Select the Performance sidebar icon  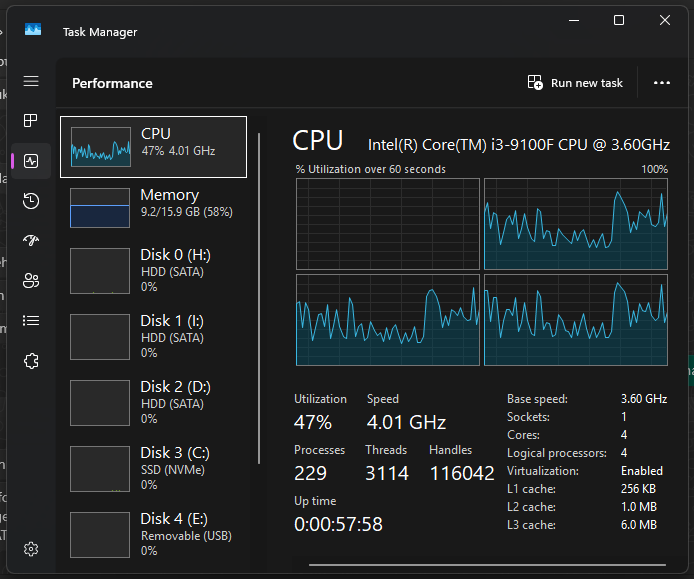point(31,161)
